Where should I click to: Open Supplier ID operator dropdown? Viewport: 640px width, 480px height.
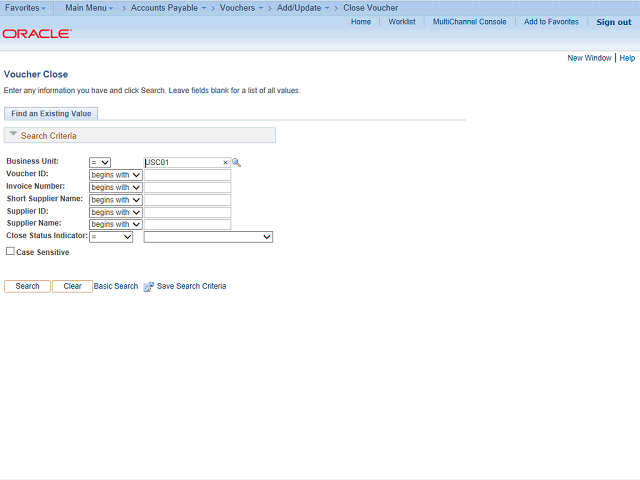coord(116,212)
